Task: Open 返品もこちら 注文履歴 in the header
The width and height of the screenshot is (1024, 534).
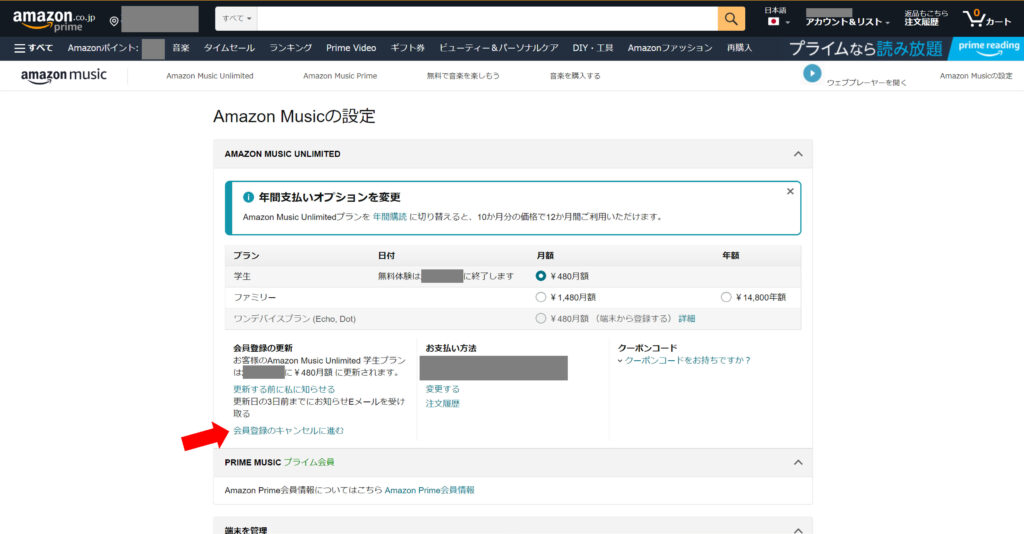Action: click(x=925, y=18)
